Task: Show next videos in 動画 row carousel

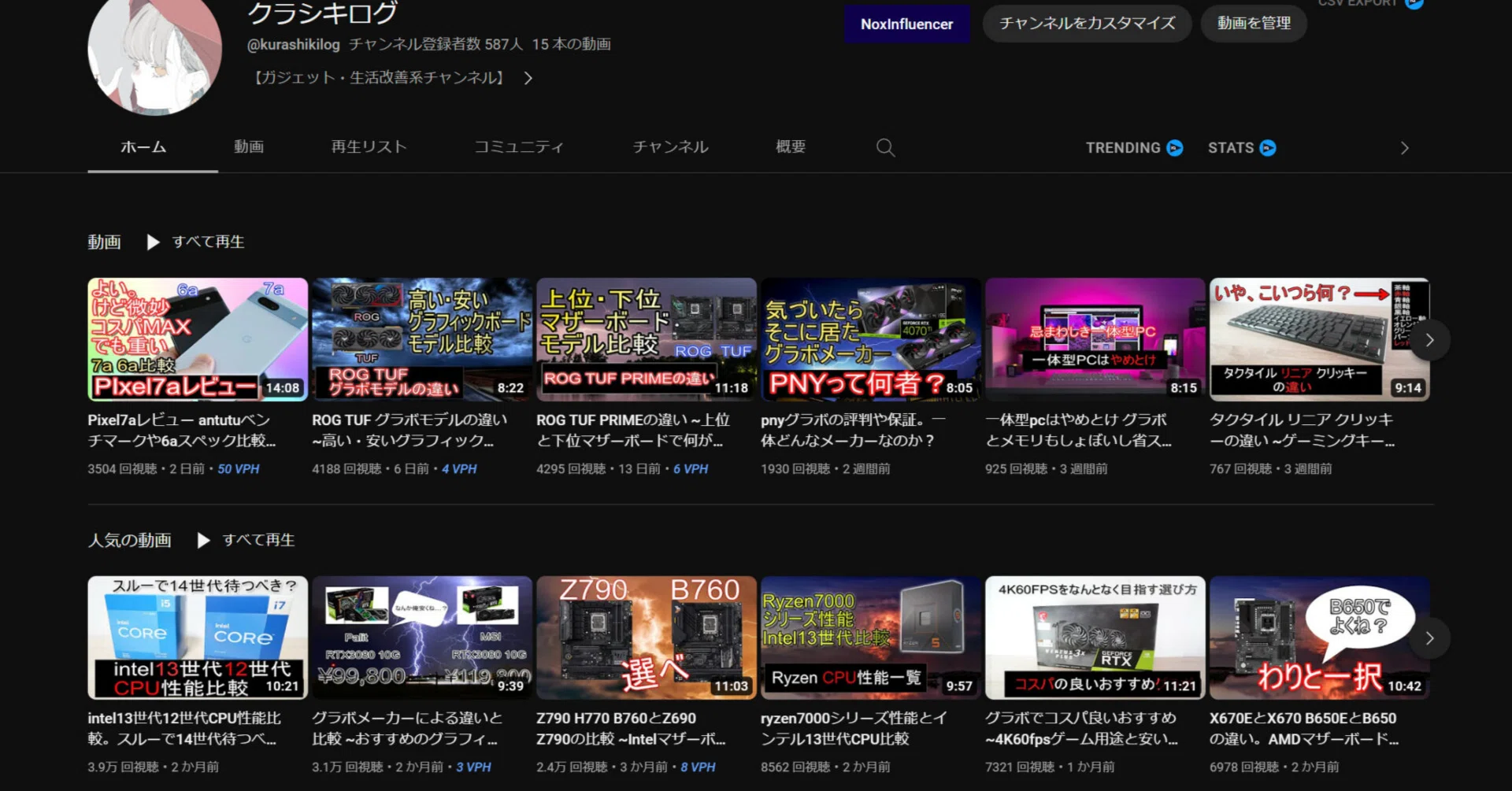Action: pyautogui.click(x=1429, y=340)
